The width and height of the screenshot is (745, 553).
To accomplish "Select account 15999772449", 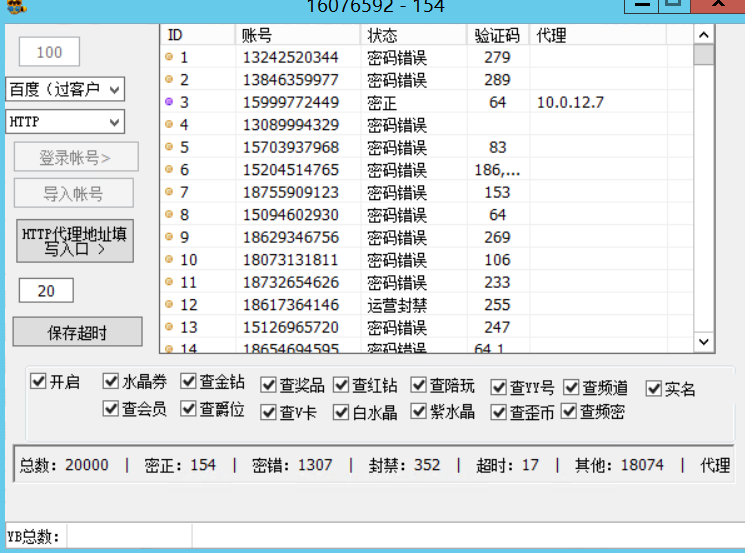I will (290, 102).
